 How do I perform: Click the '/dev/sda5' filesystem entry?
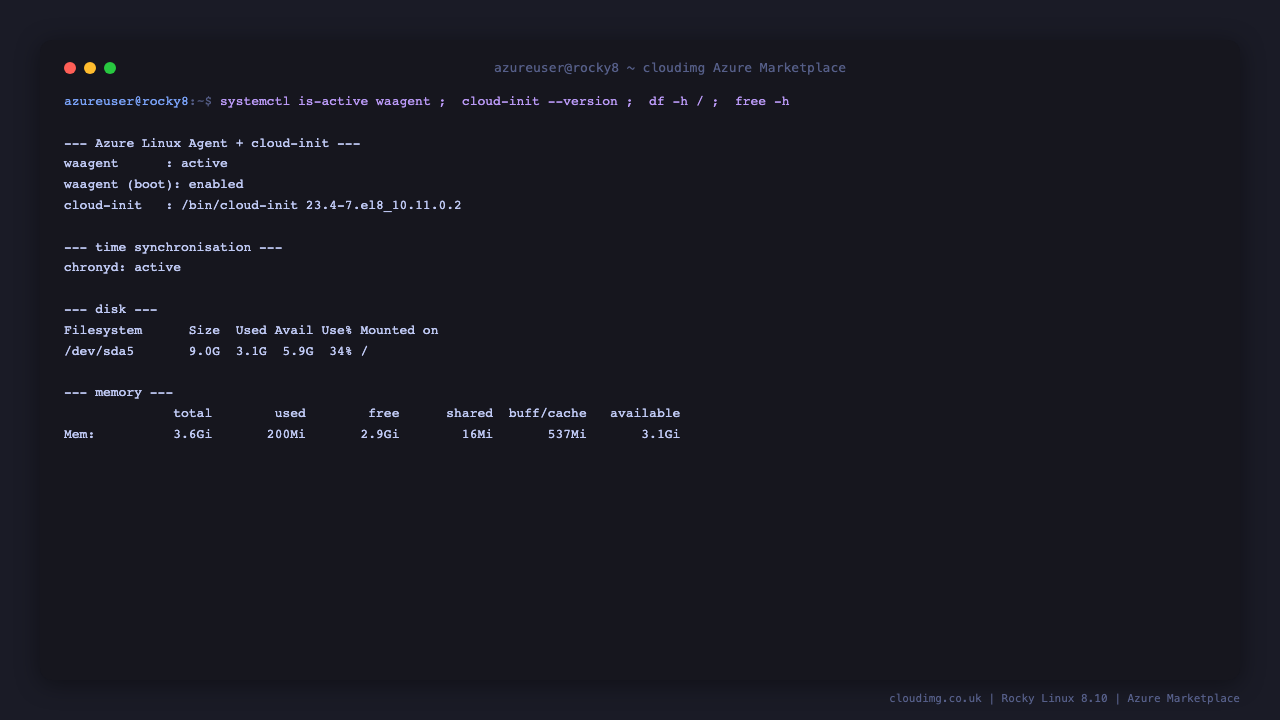[99, 351]
